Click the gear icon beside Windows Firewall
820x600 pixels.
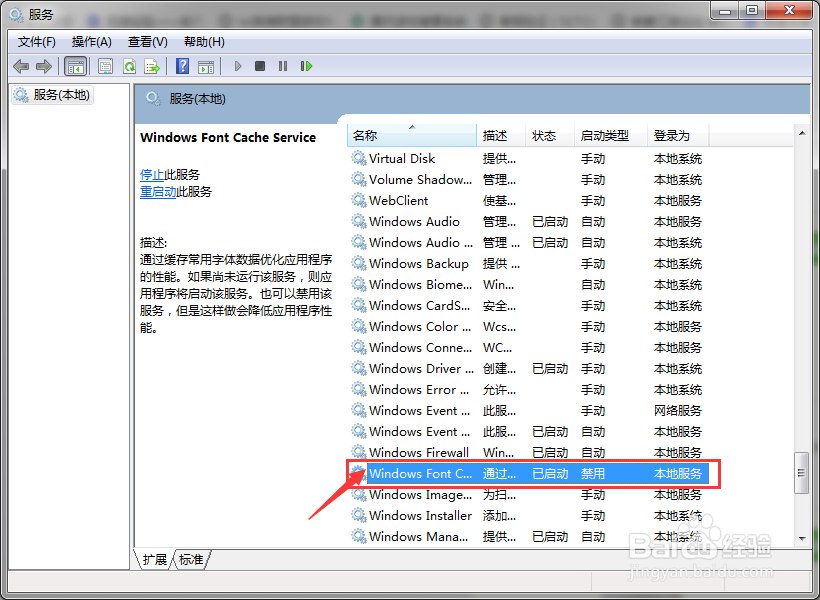358,451
